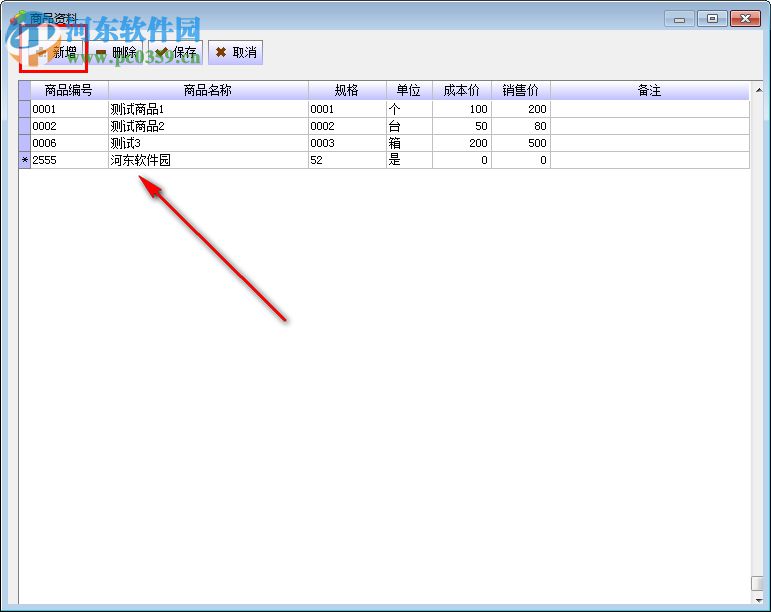
Task: Click the 销售价 column header
Action: (x=521, y=90)
